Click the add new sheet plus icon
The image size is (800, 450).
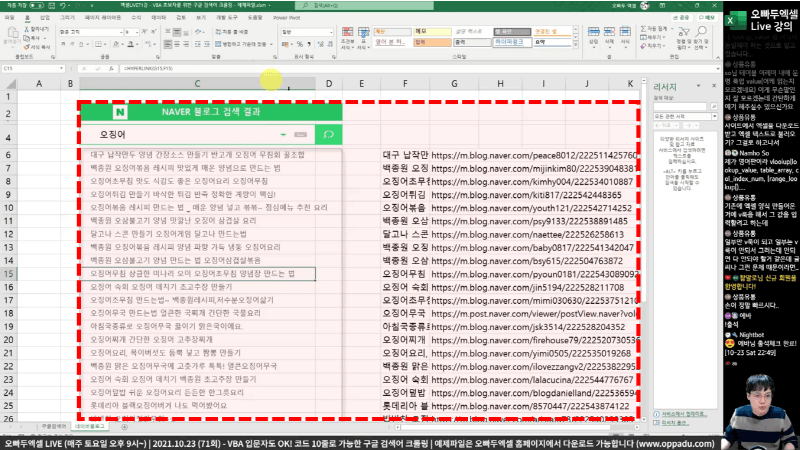124,427
